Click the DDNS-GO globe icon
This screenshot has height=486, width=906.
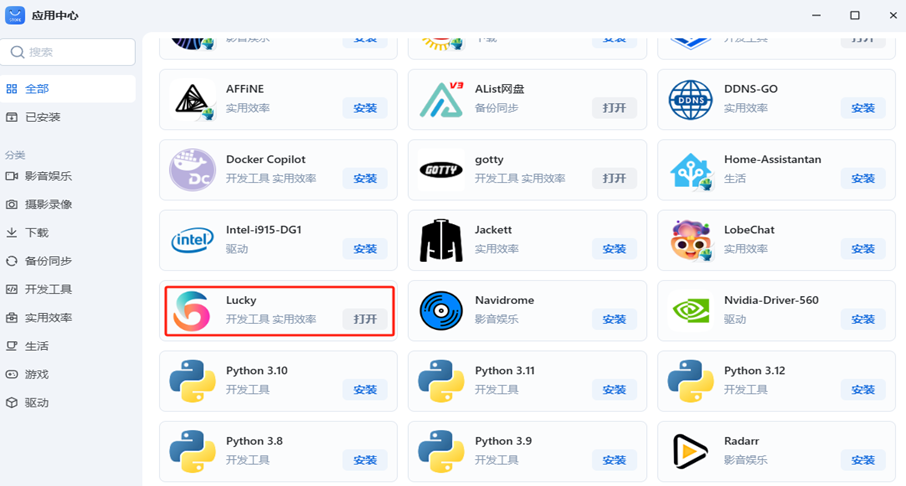(x=690, y=100)
